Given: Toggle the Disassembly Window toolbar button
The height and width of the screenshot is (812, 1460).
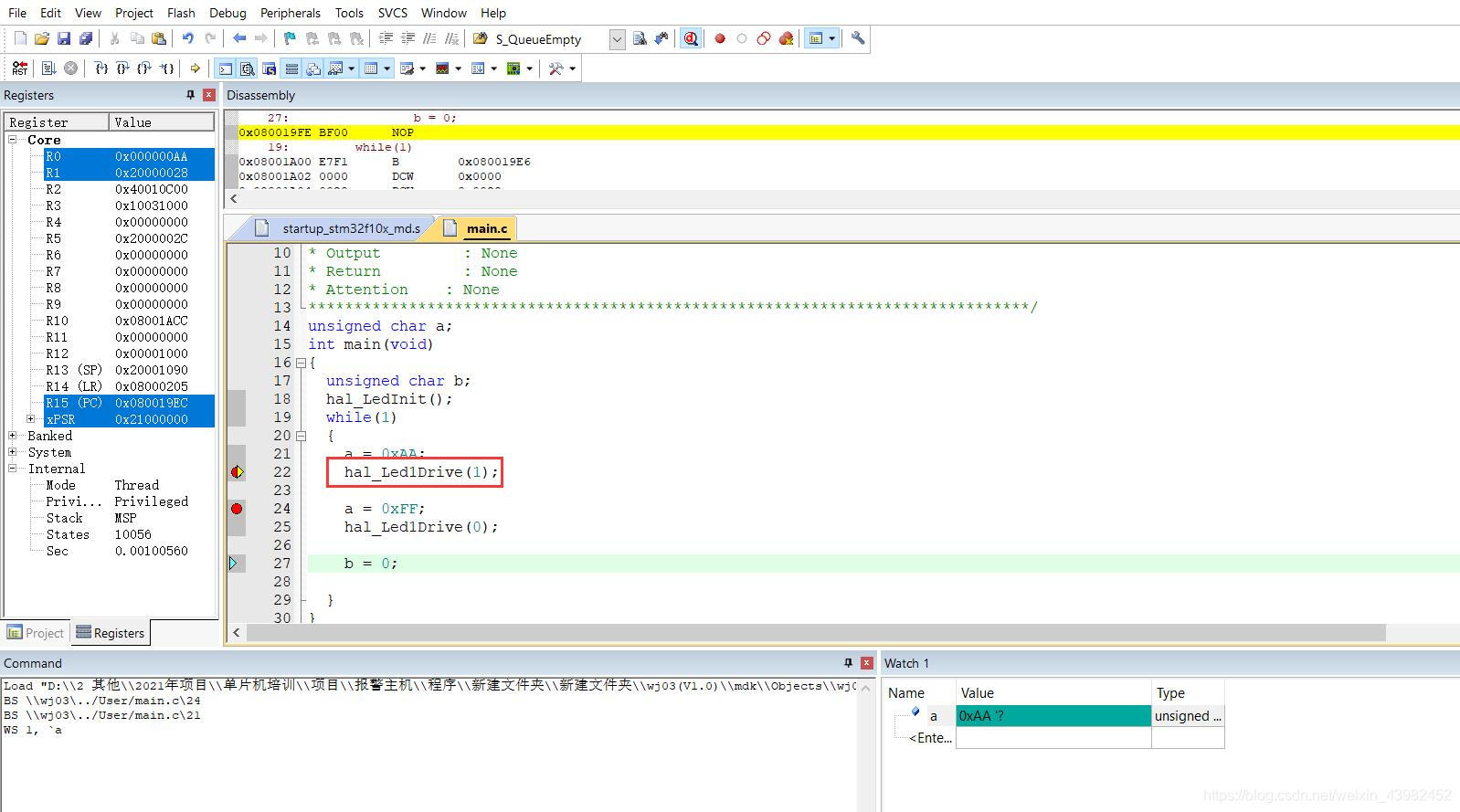Looking at the screenshot, I should 248,69.
